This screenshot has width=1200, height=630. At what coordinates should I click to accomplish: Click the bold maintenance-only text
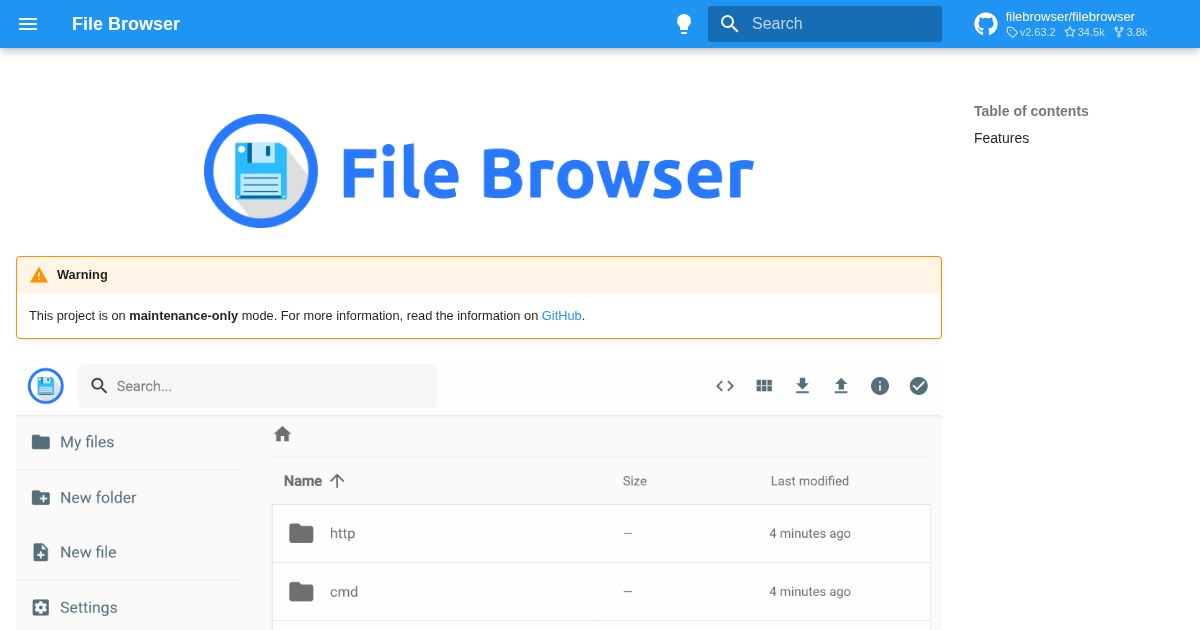click(x=184, y=315)
